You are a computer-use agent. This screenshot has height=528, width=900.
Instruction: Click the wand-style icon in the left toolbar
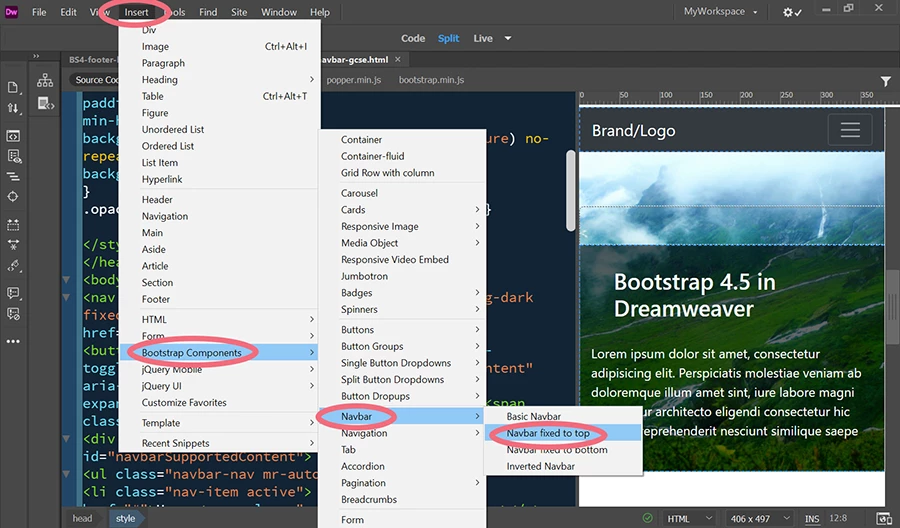[x=13, y=266]
